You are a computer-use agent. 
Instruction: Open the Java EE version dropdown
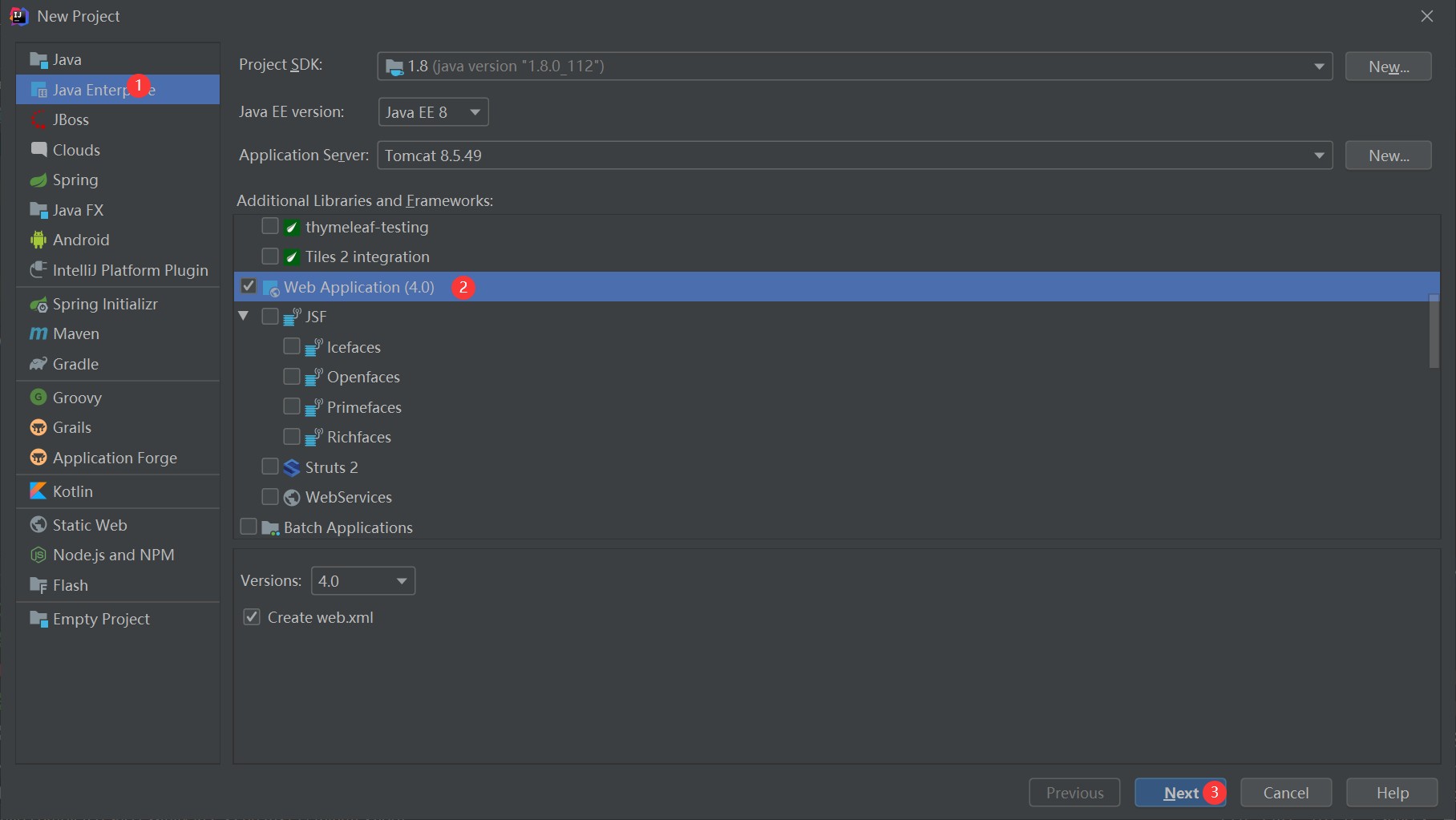point(433,112)
